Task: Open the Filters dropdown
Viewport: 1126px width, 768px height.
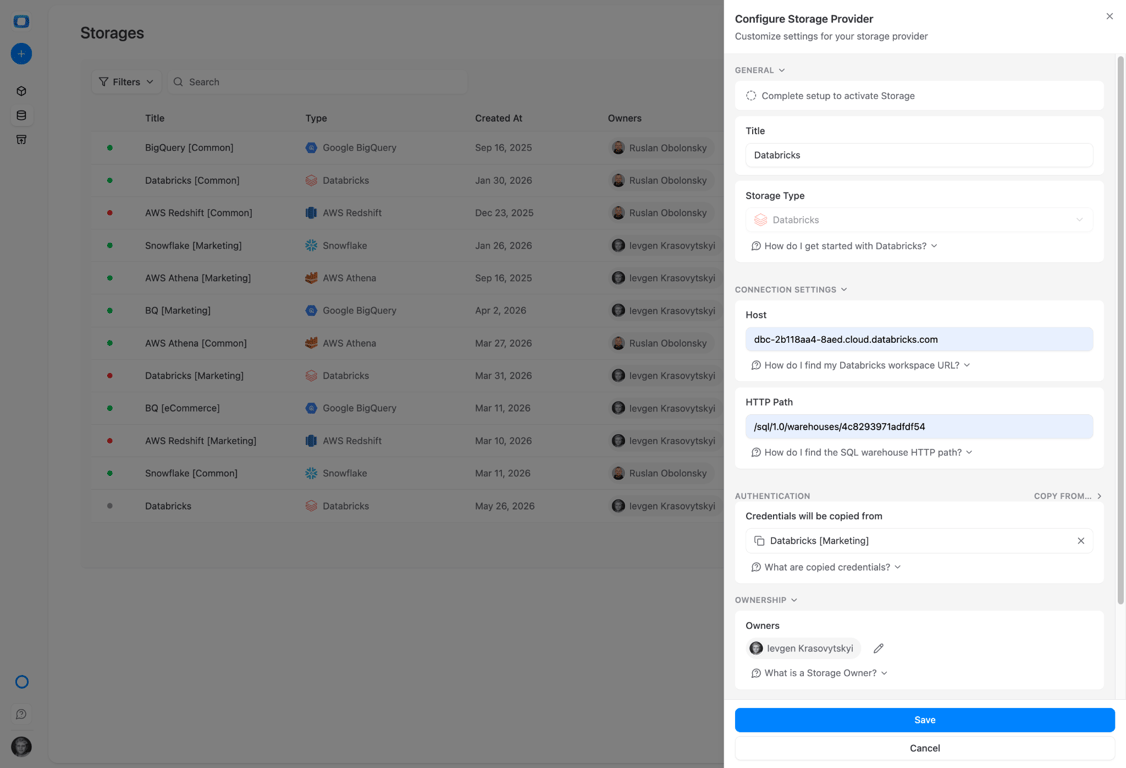Action: tap(126, 82)
